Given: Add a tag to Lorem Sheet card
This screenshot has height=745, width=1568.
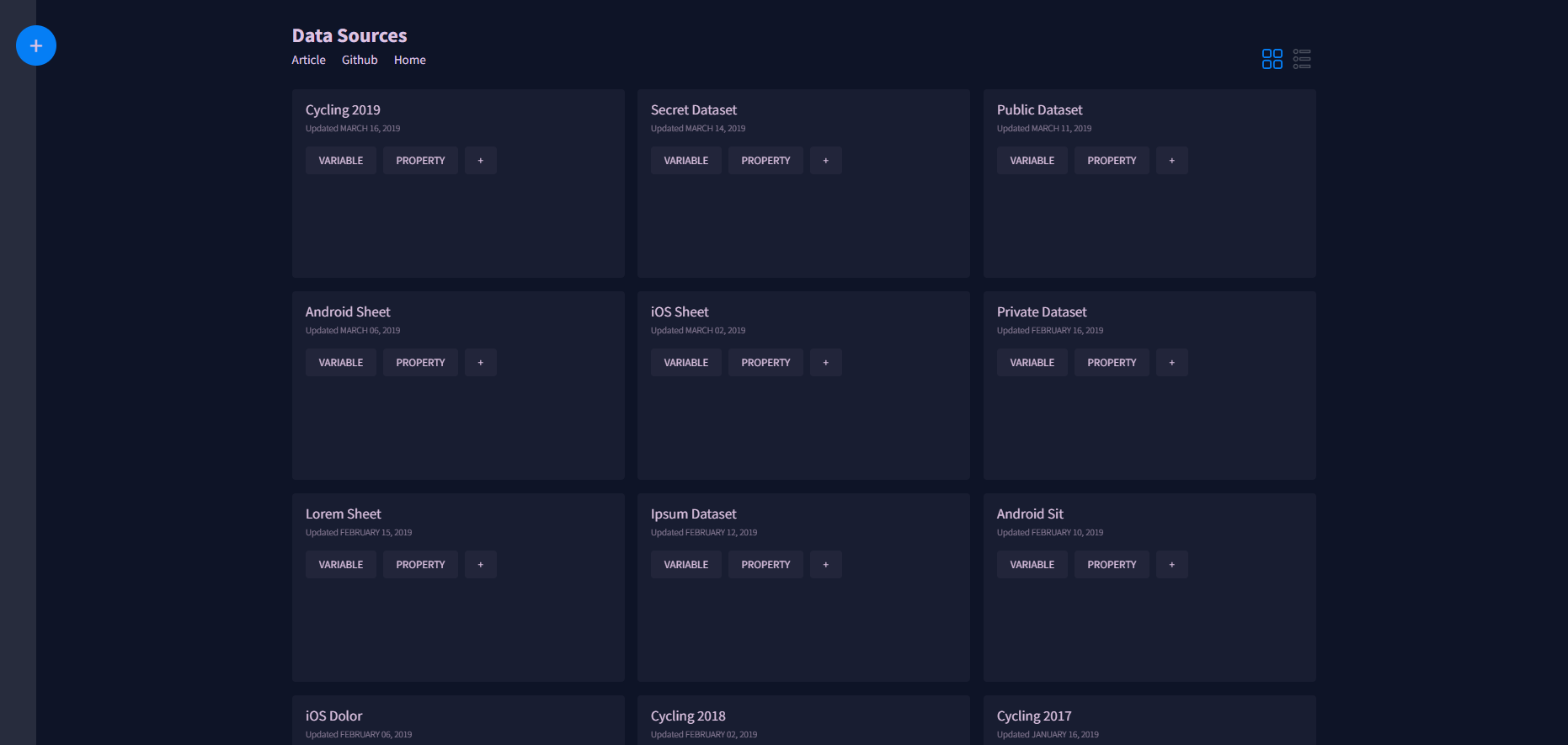Looking at the screenshot, I should [481, 565].
